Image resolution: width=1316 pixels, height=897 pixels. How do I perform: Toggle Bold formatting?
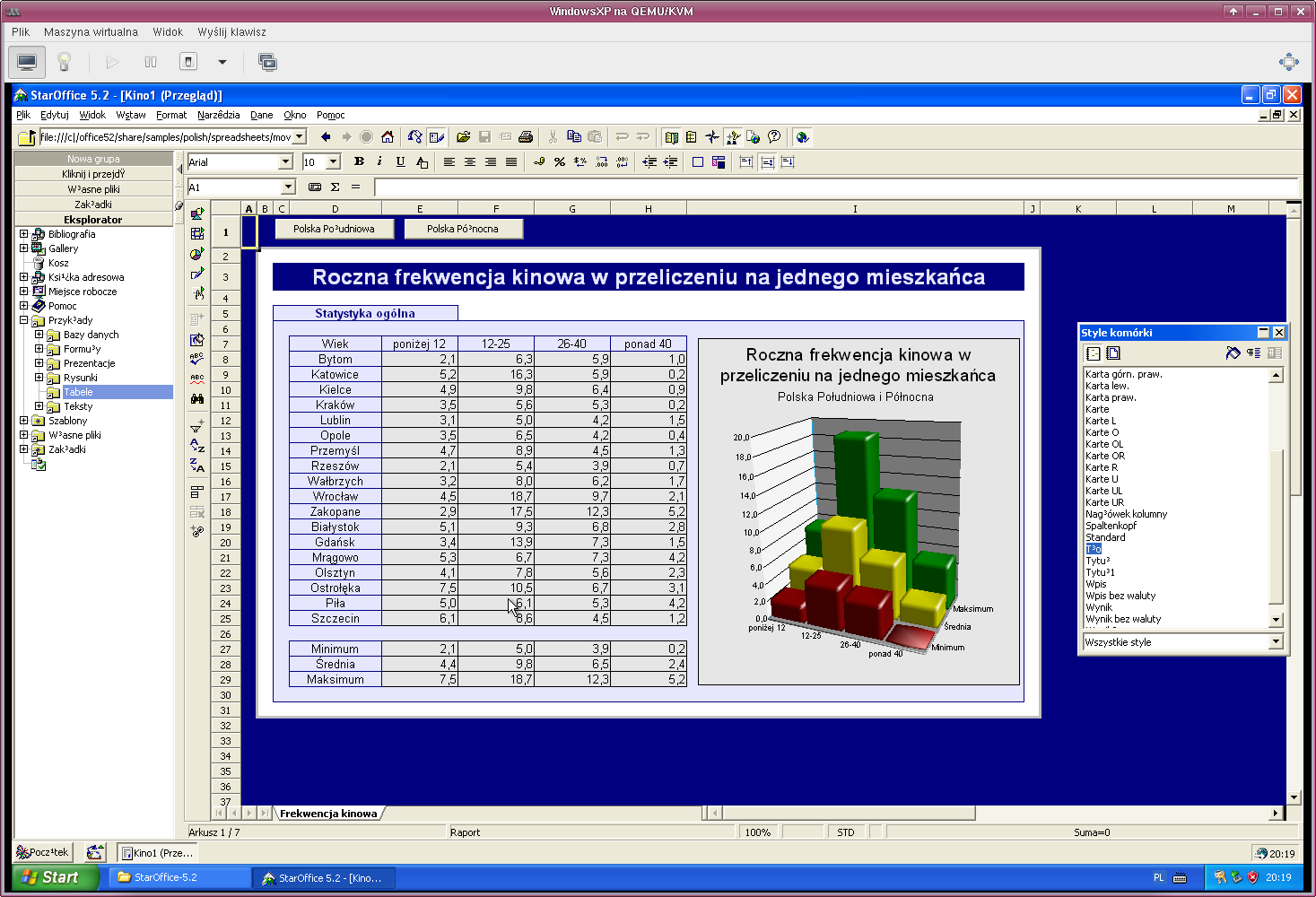tap(360, 162)
